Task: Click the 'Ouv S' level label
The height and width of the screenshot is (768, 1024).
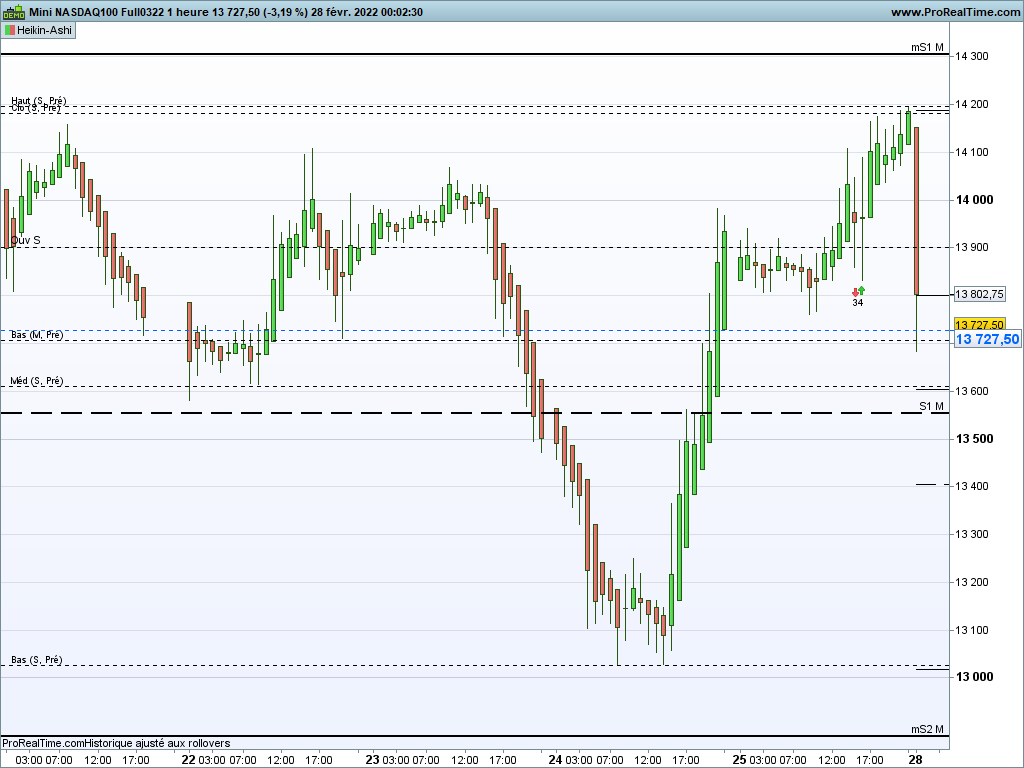Action: coord(25,240)
